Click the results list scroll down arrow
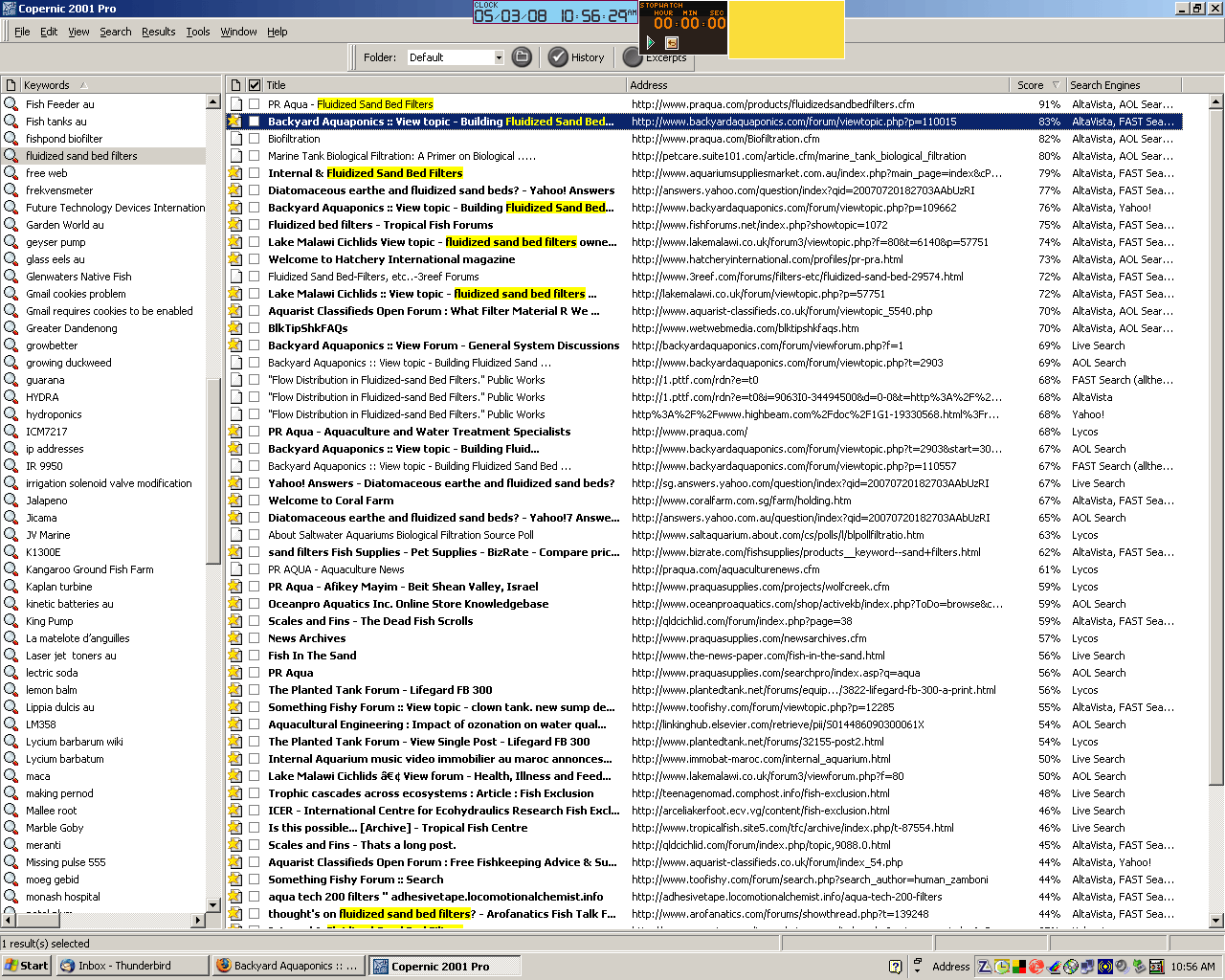Viewport: 1225px width, 980px height. point(1216,921)
